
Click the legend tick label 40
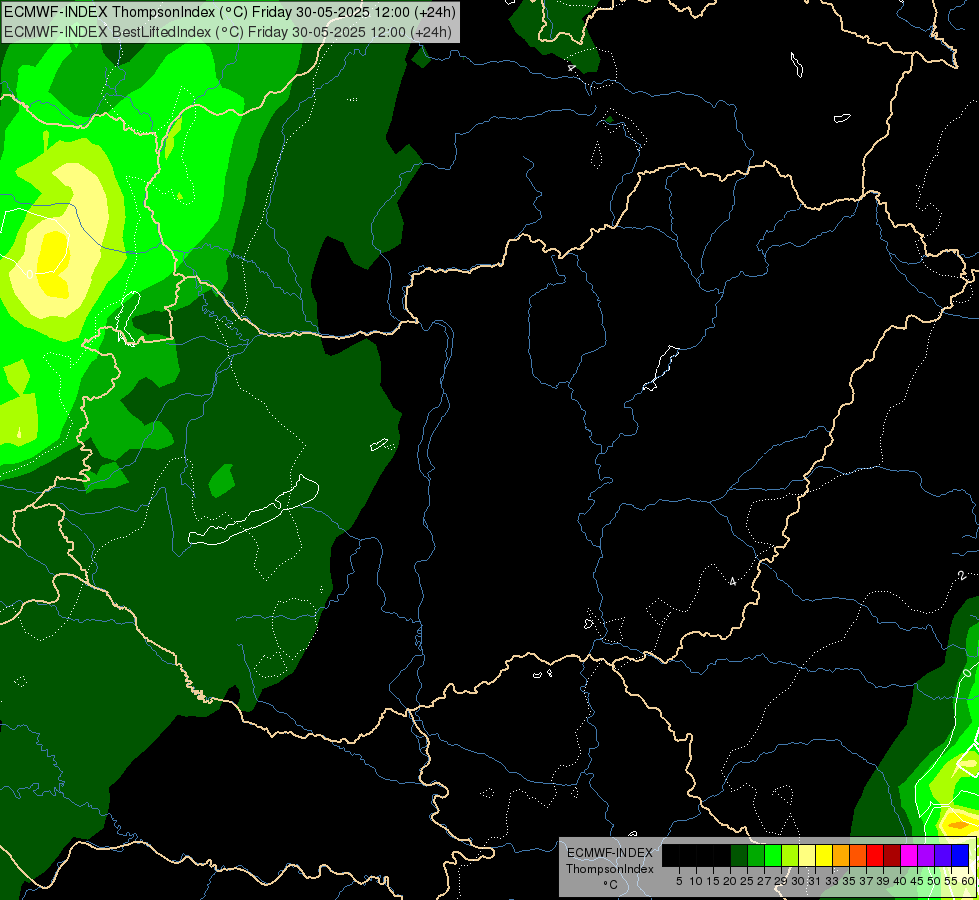click(900, 881)
